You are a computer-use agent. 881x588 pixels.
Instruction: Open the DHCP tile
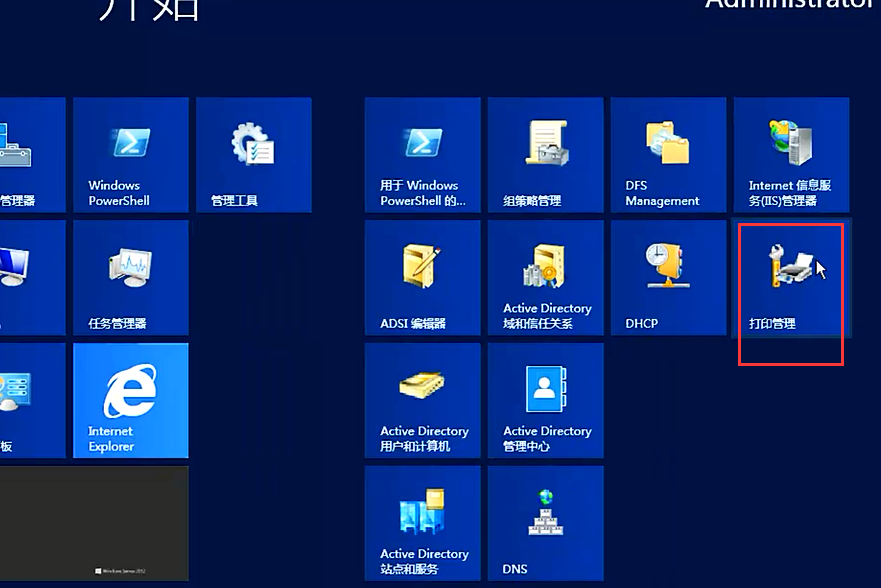pyautogui.click(x=669, y=278)
